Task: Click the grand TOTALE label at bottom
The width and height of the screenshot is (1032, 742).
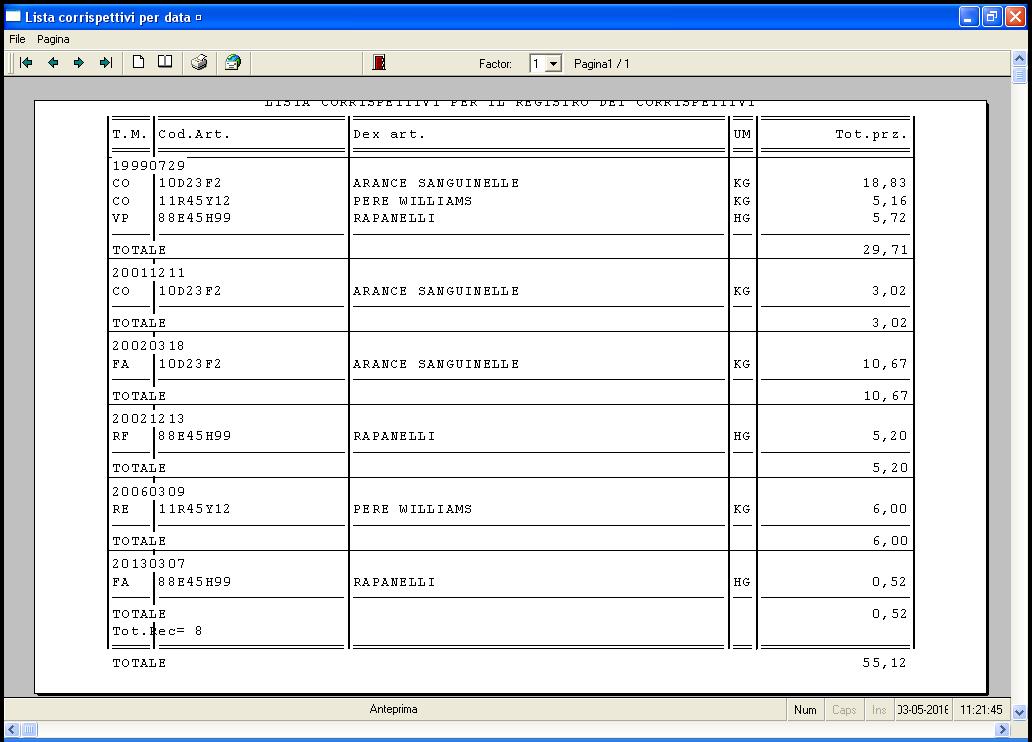Action: coord(140,663)
